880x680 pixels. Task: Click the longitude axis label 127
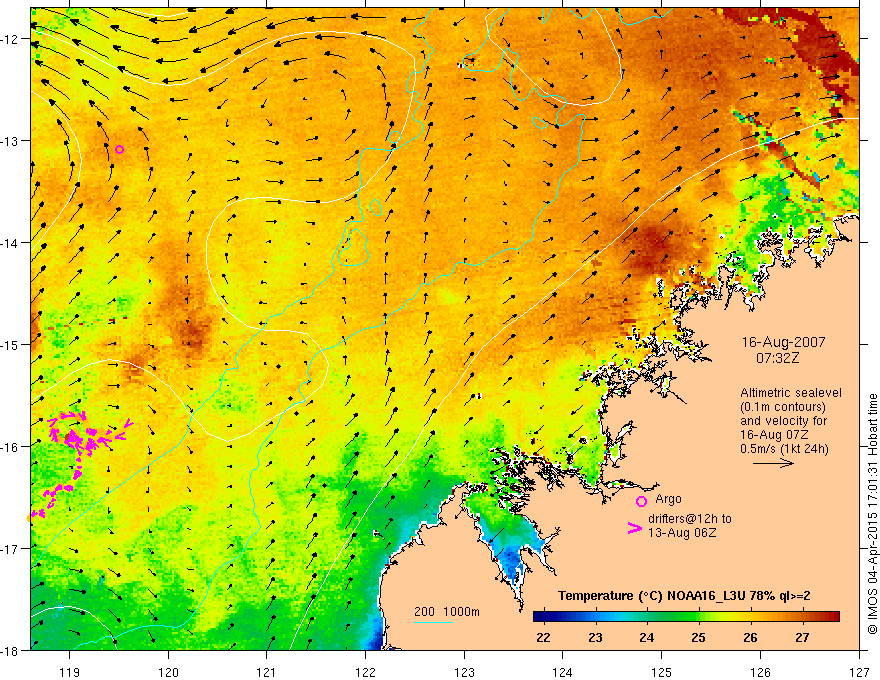859,672
